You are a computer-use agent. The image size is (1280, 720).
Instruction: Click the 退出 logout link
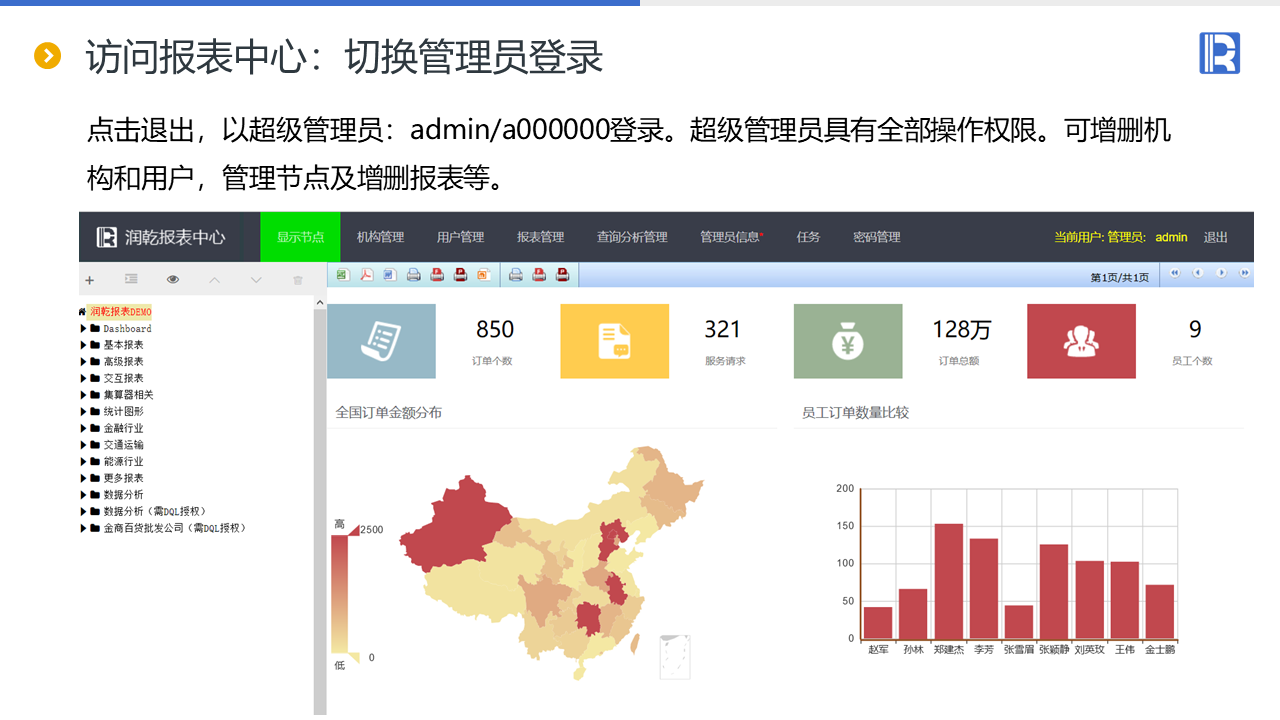pos(1215,237)
